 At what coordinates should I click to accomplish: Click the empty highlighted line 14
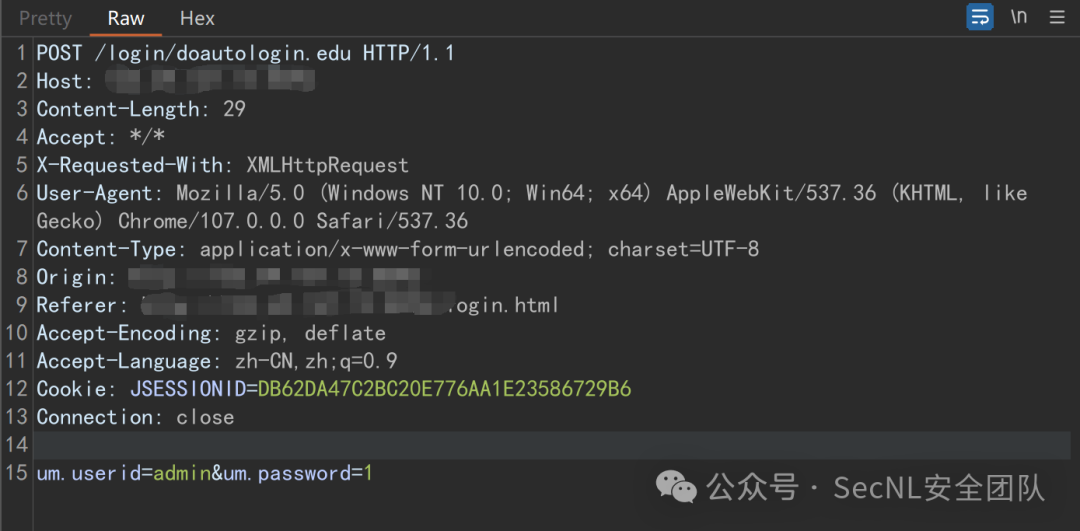coord(552,445)
